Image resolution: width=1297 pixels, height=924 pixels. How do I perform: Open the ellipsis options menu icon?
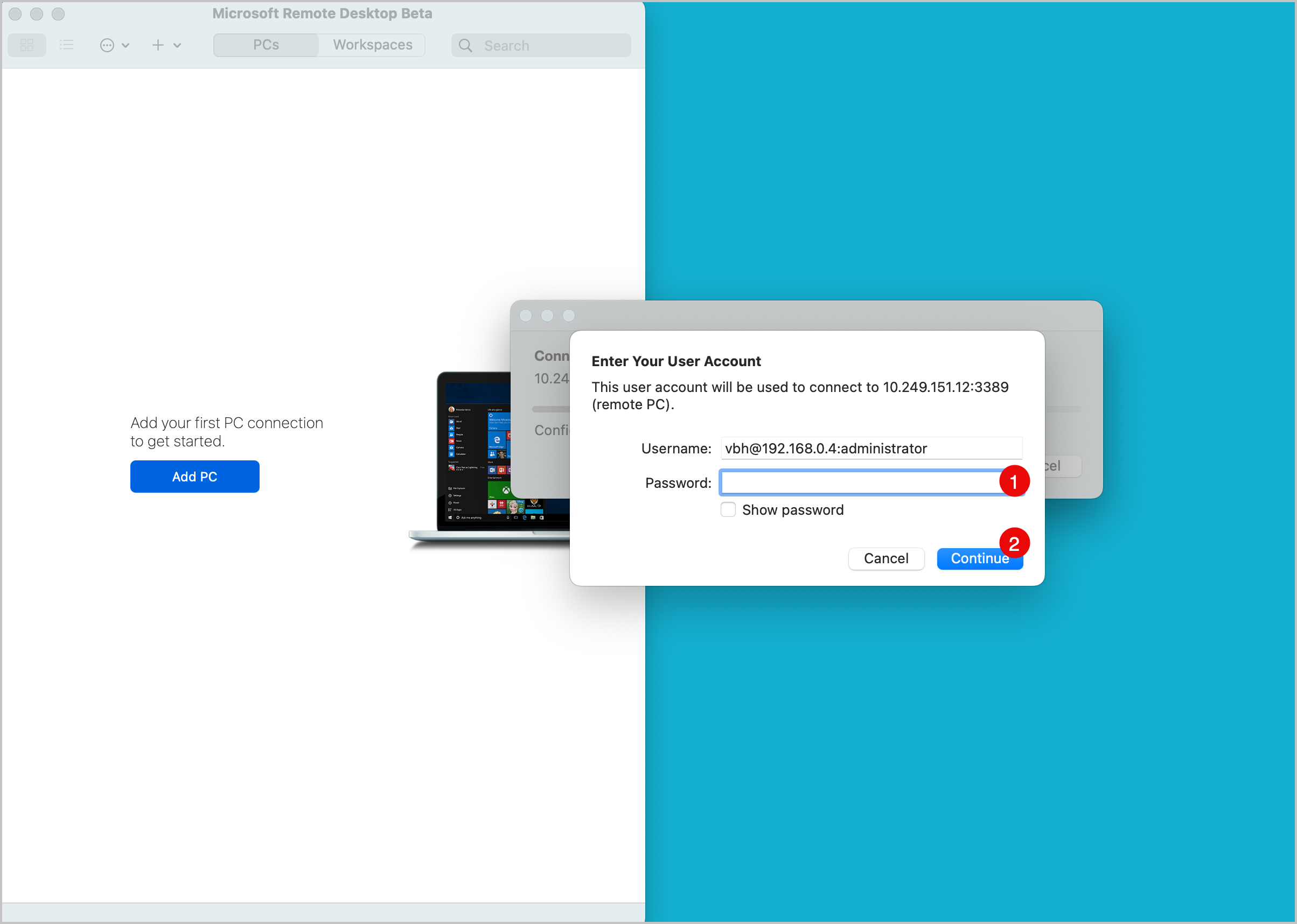pyautogui.click(x=107, y=46)
